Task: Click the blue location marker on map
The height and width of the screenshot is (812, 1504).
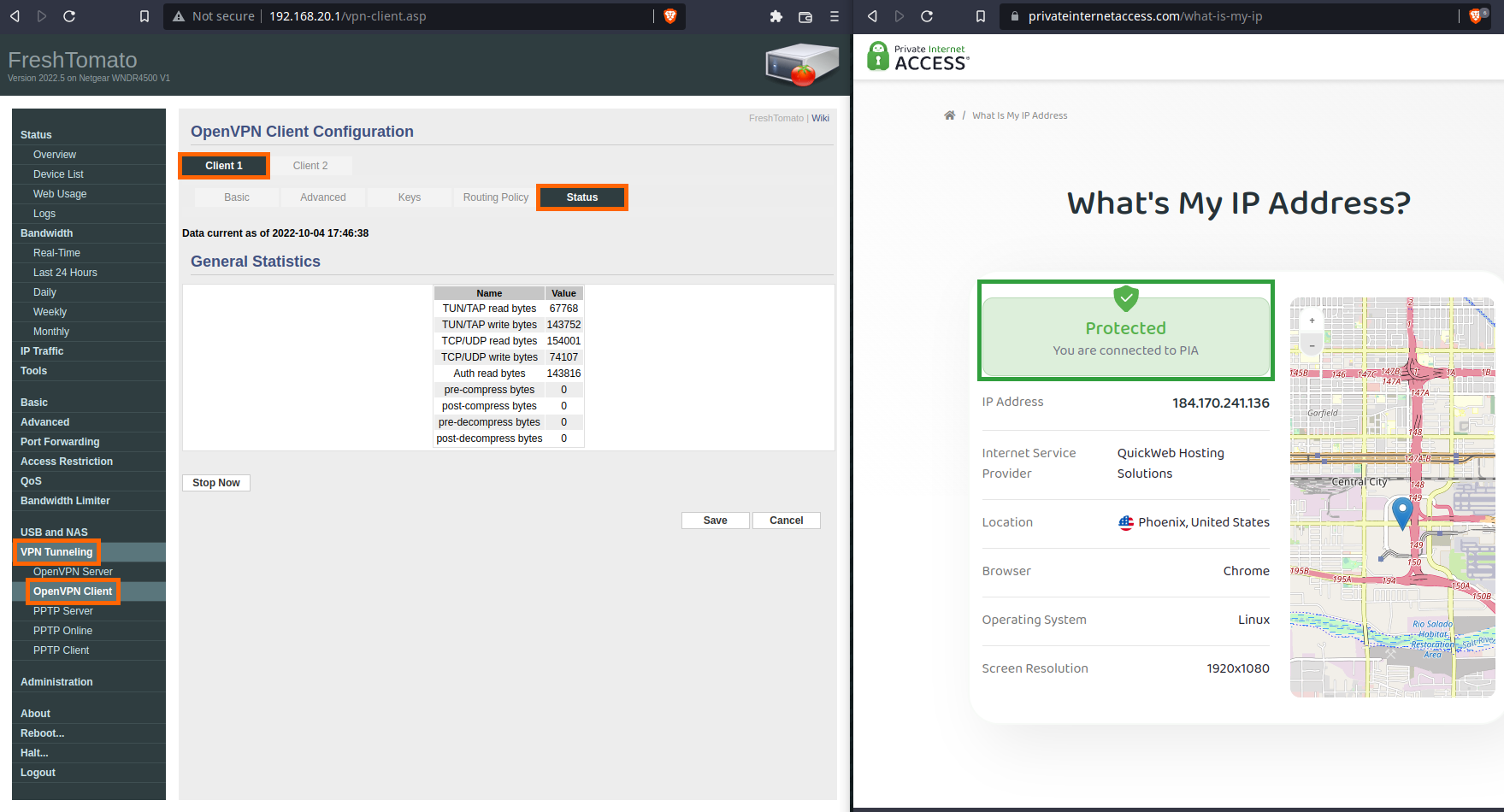Action: click(x=1402, y=512)
